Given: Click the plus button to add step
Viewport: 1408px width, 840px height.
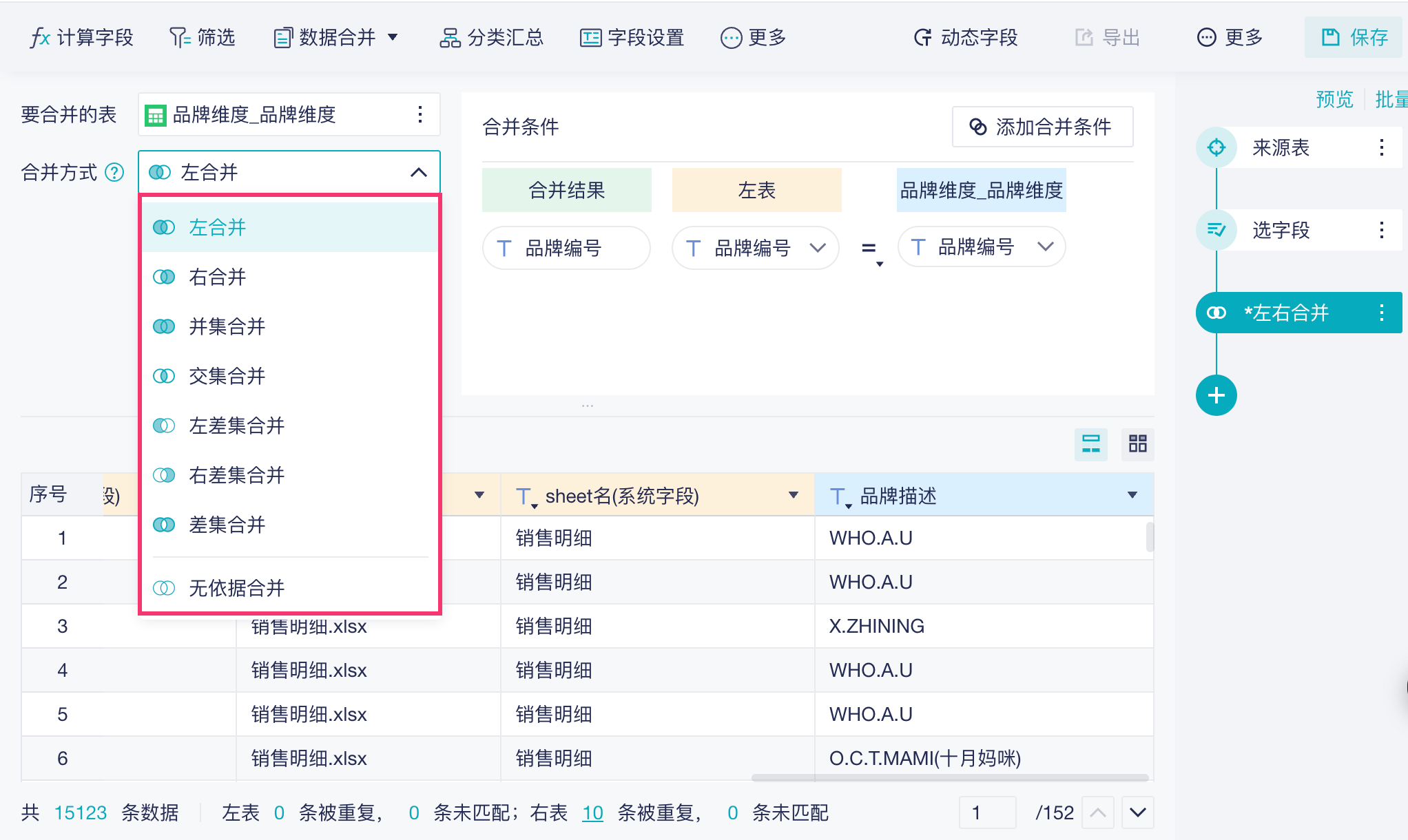Looking at the screenshot, I should [x=1216, y=395].
